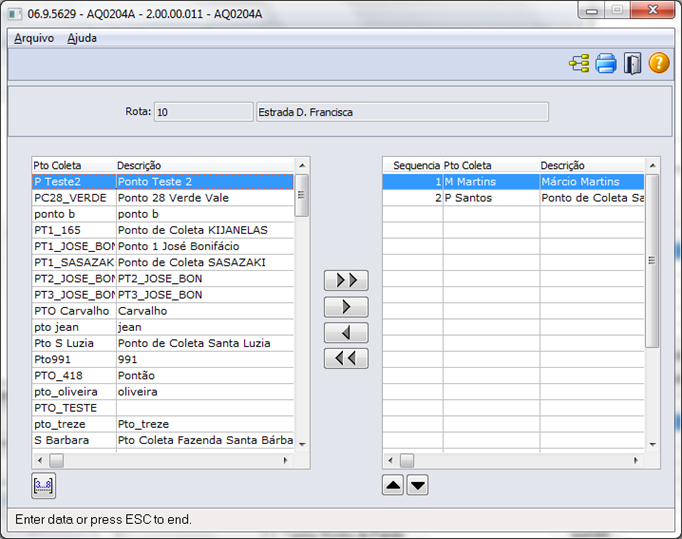This screenshot has height=539, width=682.
Task: Select the PC28_VERDE row
Action: pyautogui.click(x=163, y=198)
